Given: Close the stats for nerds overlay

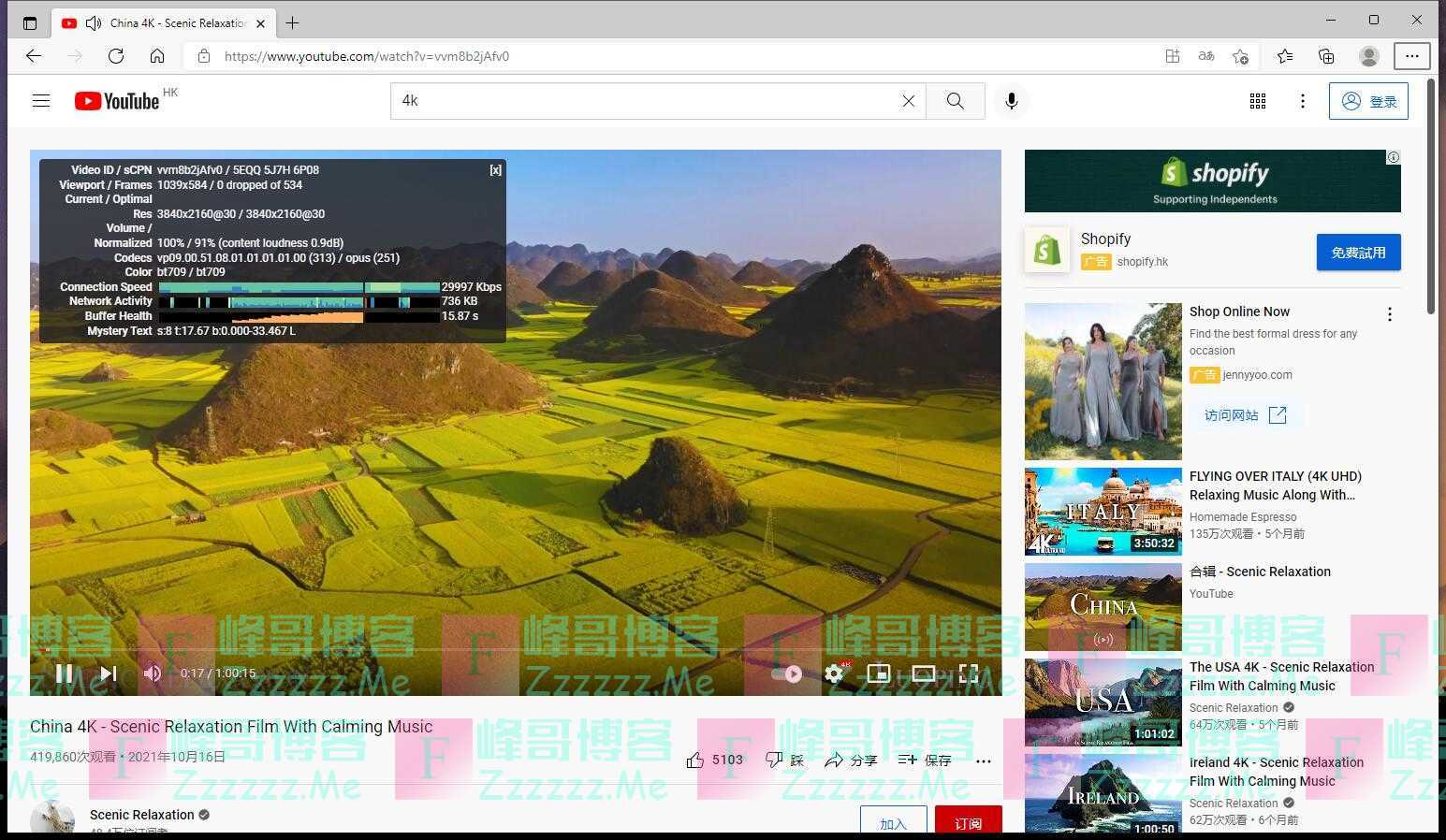Looking at the screenshot, I should (495, 170).
